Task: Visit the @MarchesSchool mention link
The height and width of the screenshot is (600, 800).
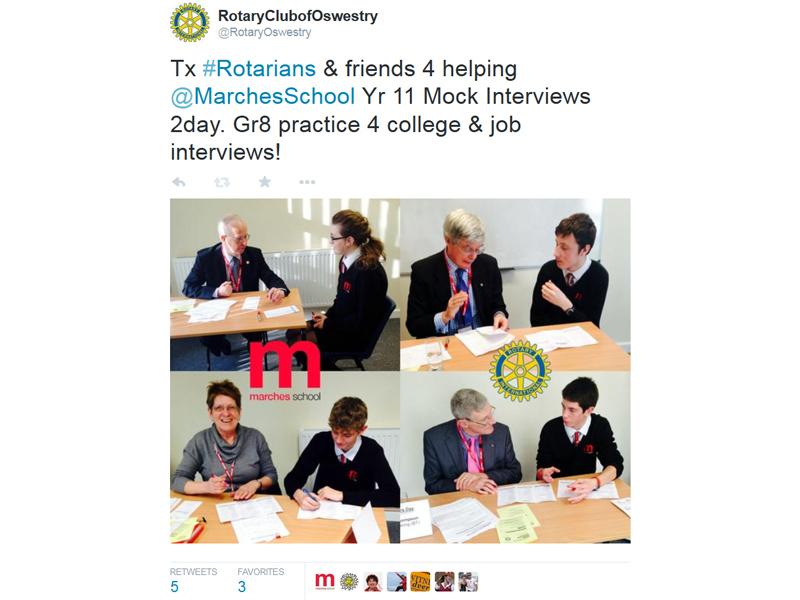Action: click(263, 96)
